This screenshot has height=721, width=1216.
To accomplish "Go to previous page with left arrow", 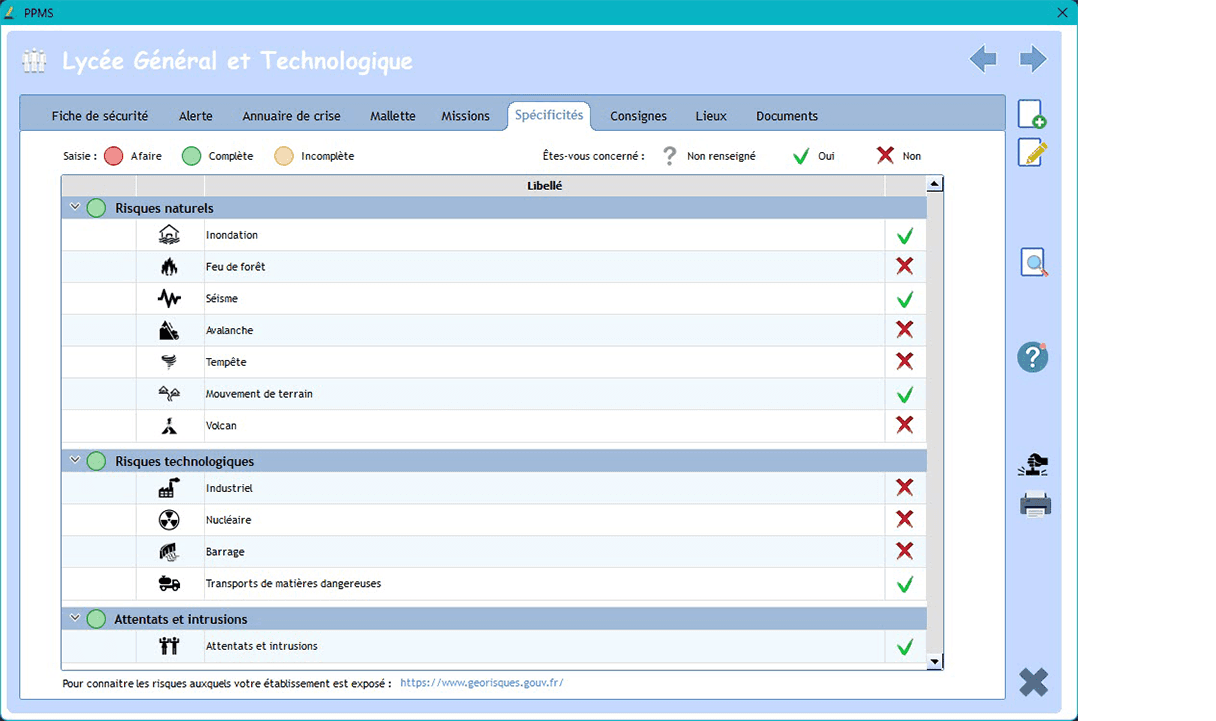I will [x=983, y=60].
